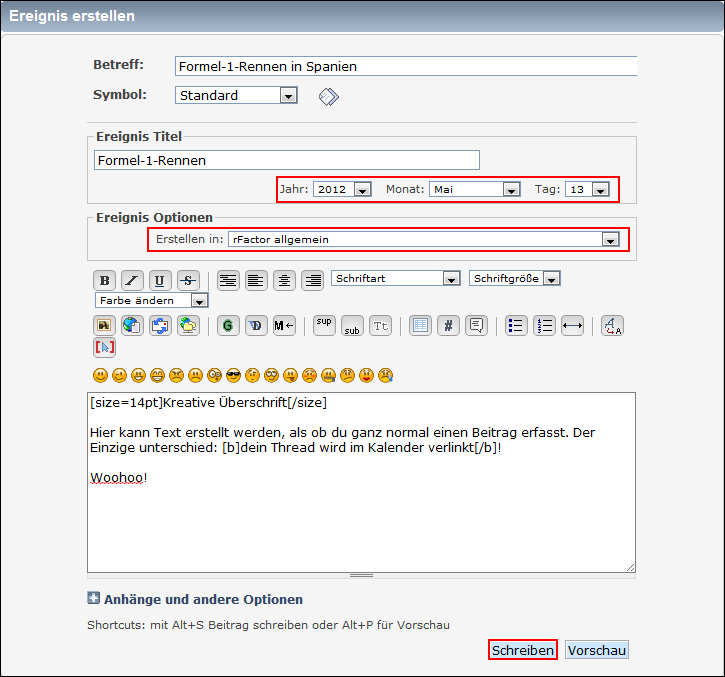This screenshot has width=725, height=677.
Task: Insert the wink emoticon
Action: click(x=119, y=375)
